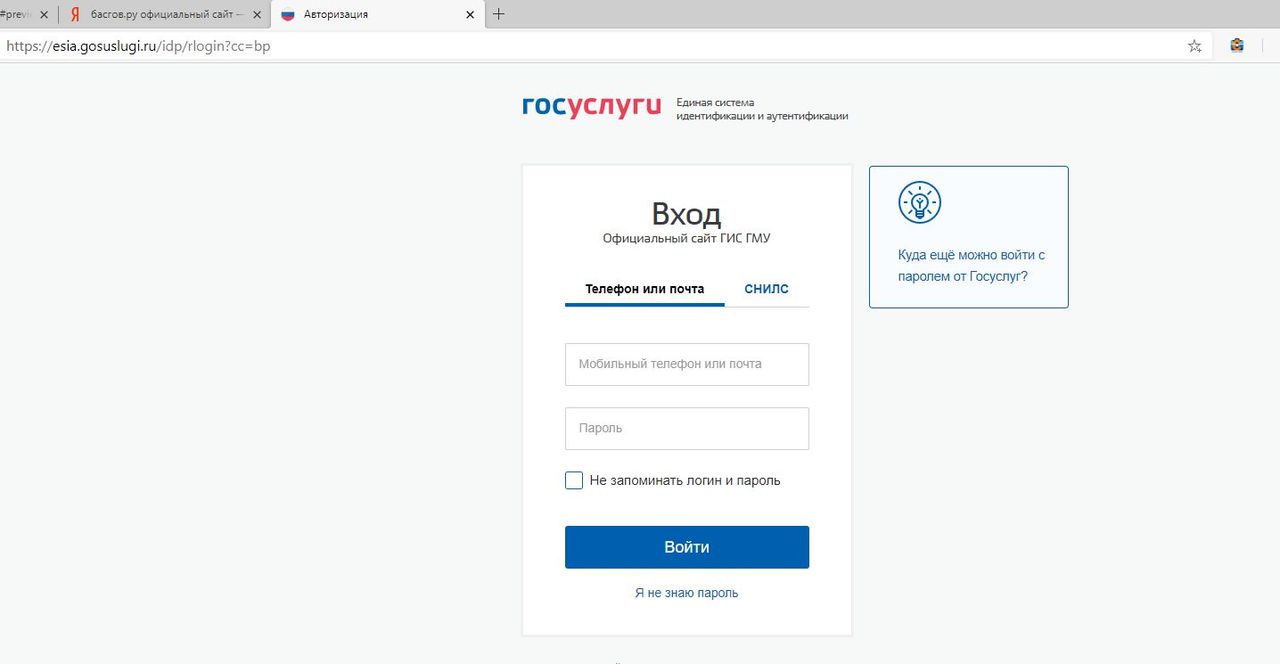Click the Russian flag favicon on the Авторизация tab
1280x664 pixels.
point(288,15)
